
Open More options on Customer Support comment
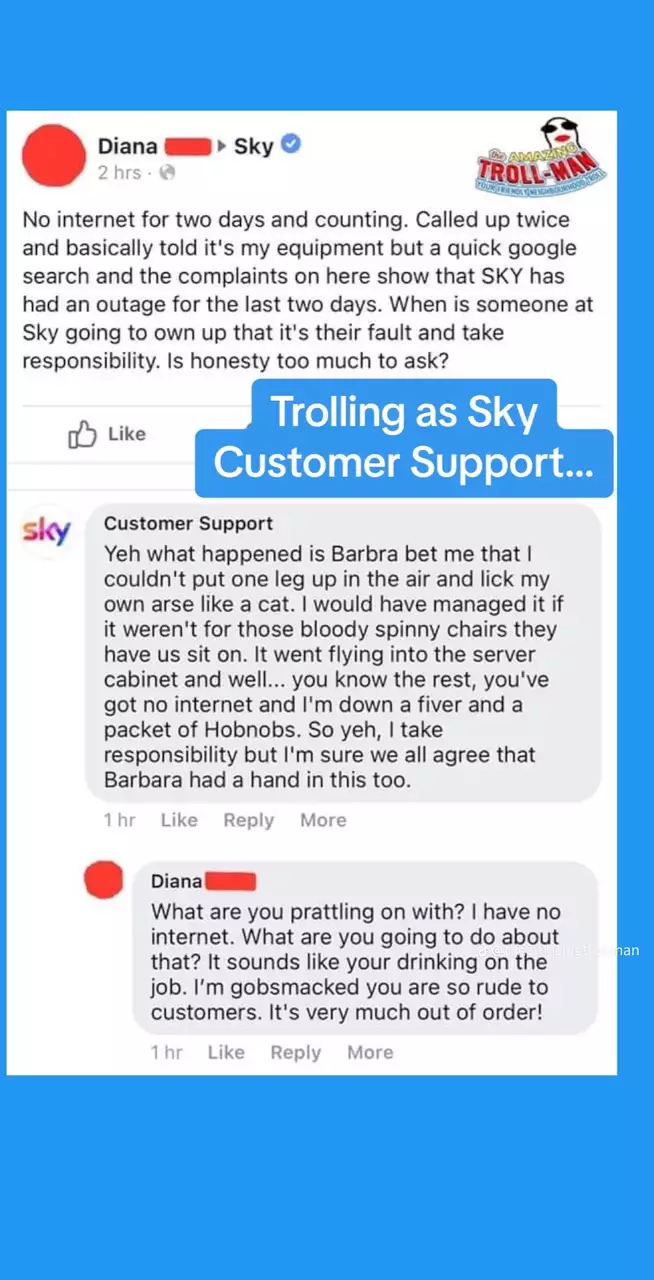tap(323, 820)
